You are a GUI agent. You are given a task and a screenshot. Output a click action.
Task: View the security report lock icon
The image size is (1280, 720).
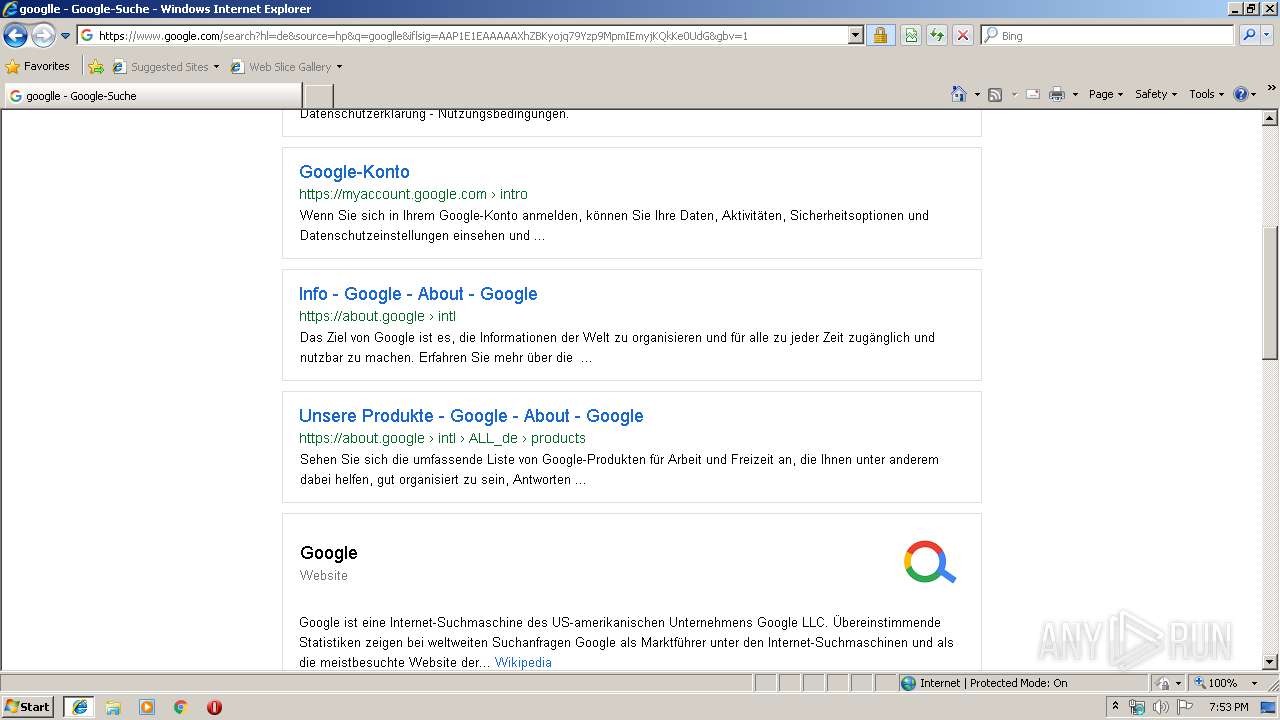[880, 35]
